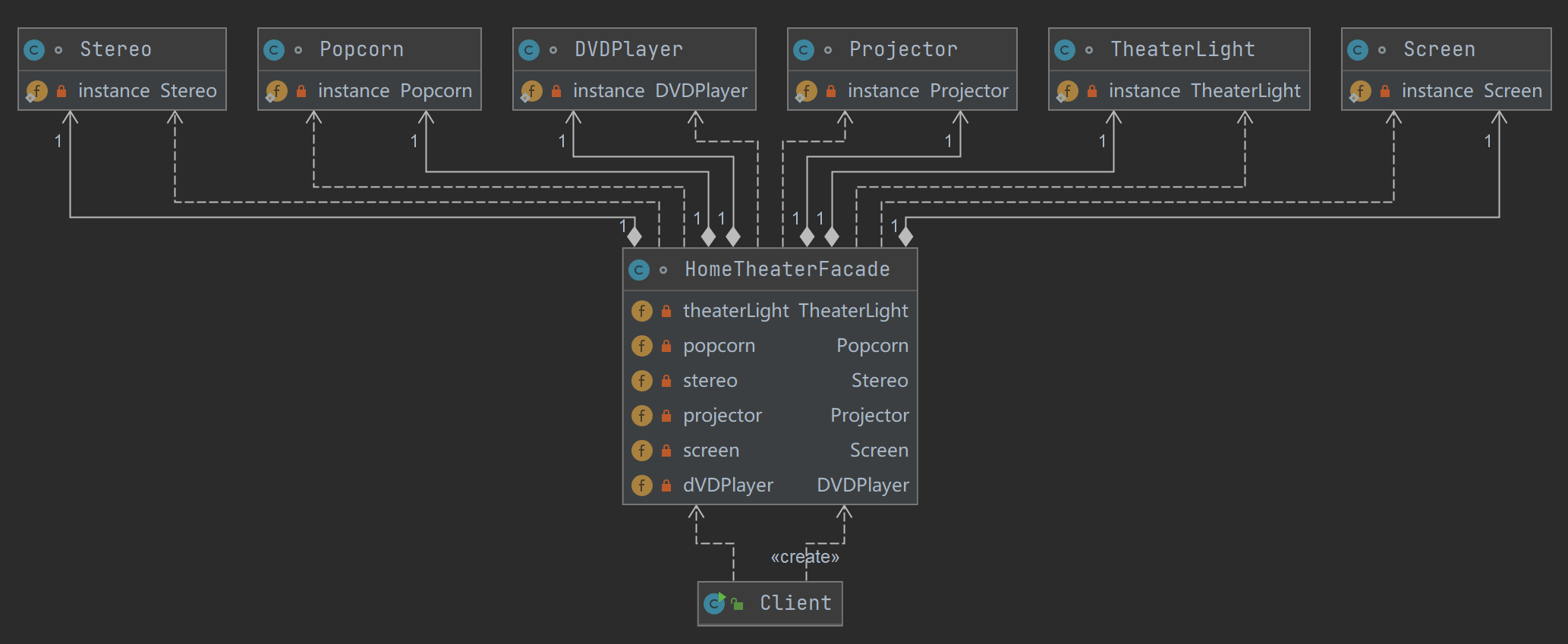This screenshot has width=1568, height=644.
Task: Select the screen field in HomeTheaterFacade
Action: point(770,451)
